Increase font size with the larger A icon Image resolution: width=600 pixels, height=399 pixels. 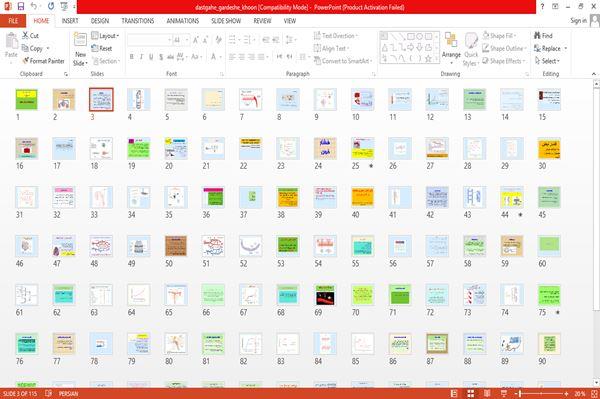[x=196, y=40]
